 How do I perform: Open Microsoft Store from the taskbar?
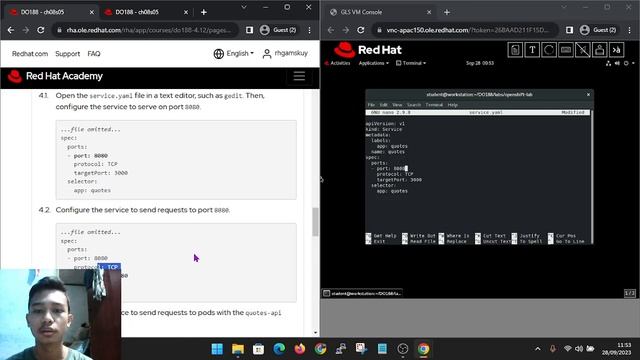258,349
